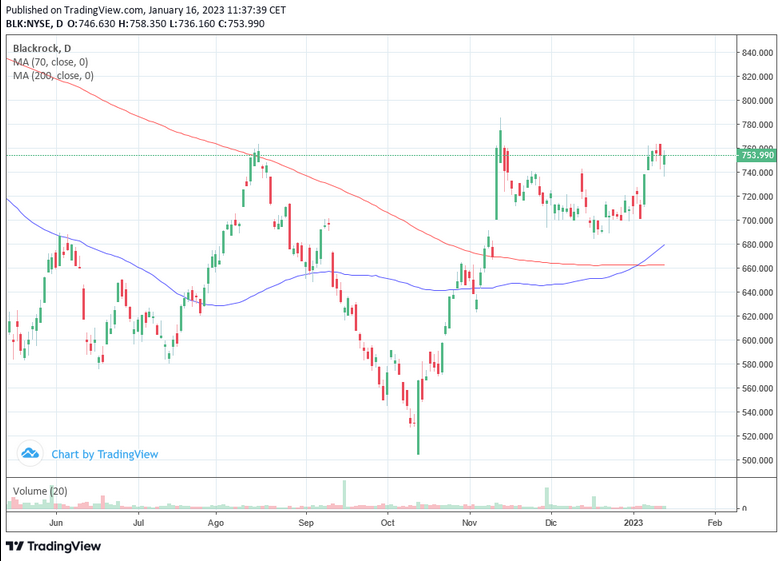Click the 'Jul' date axis label
This screenshot has width=781, height=561.
pos(138,523)
